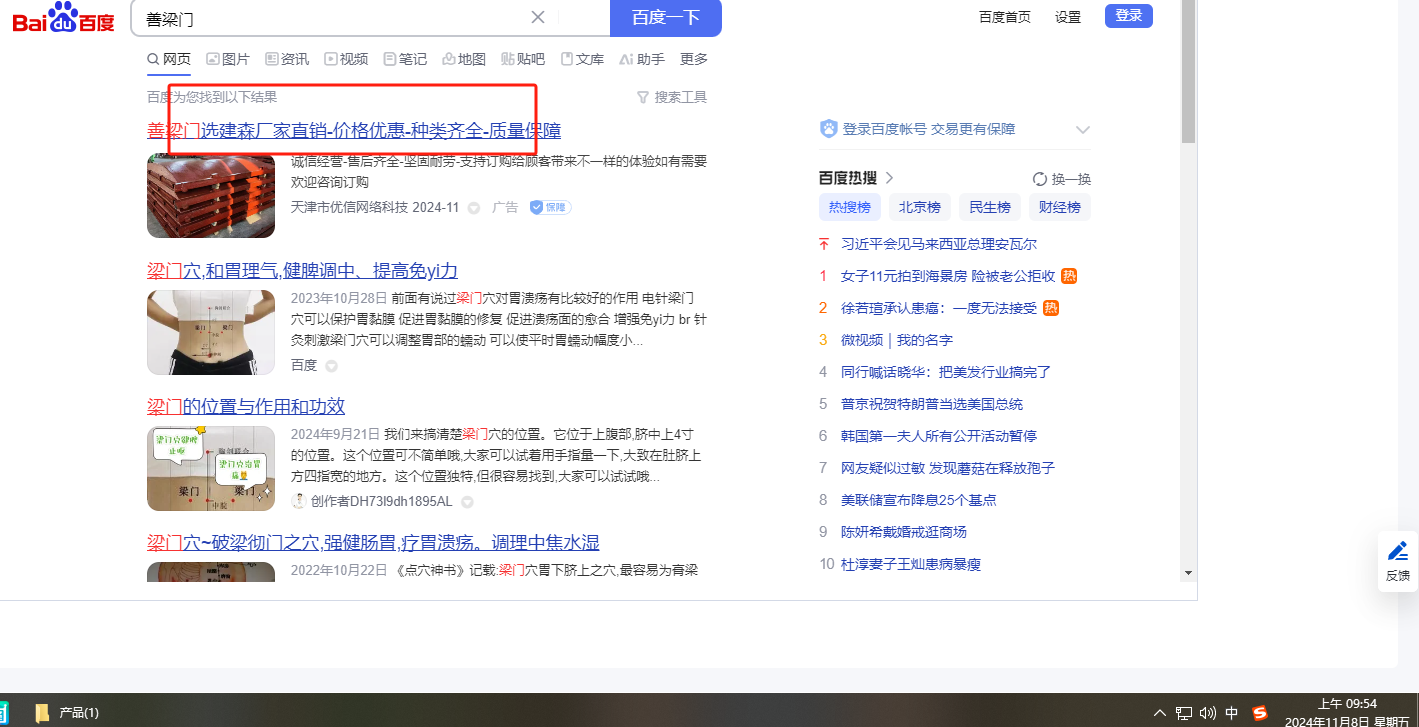Click the feedback pencil icon

click(x=1397, y=551)
